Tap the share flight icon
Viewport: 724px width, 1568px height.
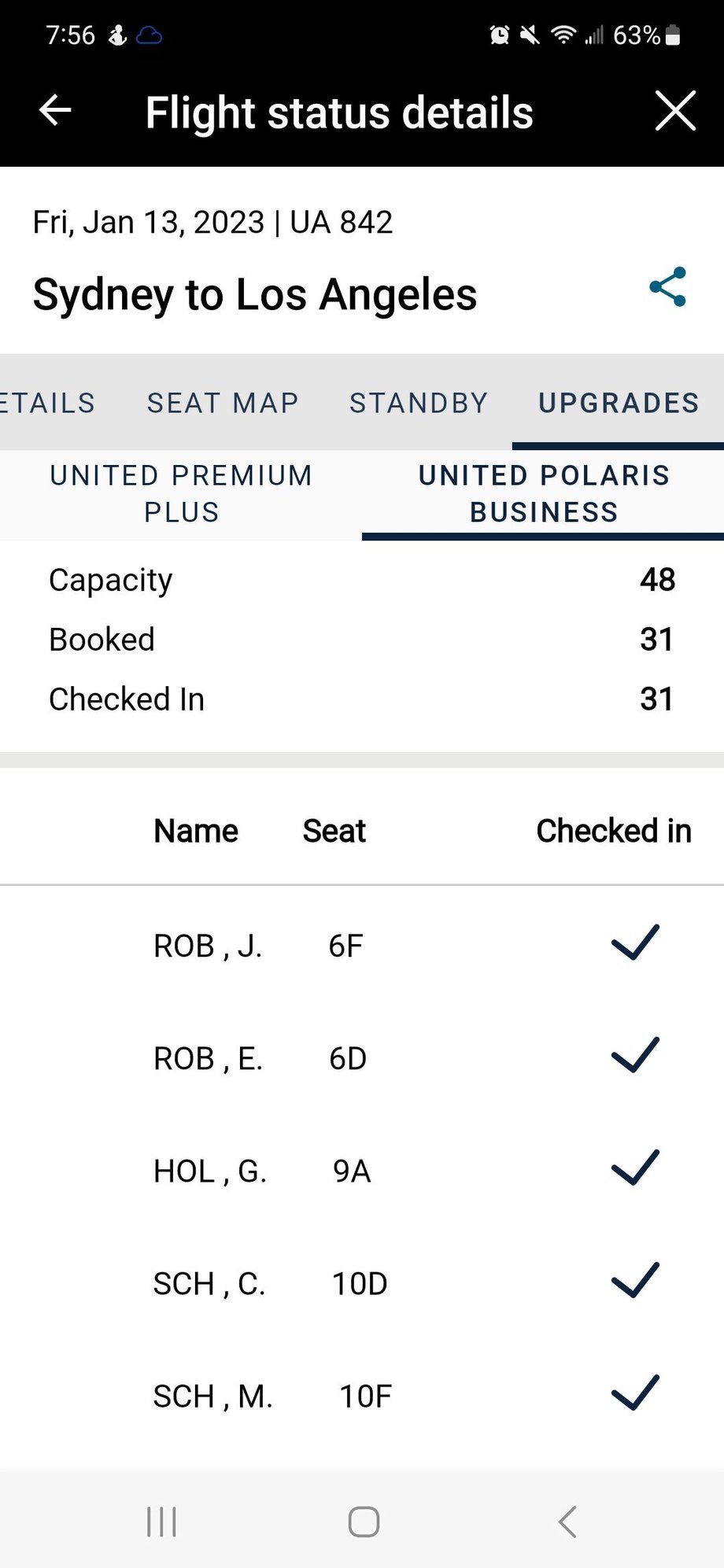coord(667,287)
